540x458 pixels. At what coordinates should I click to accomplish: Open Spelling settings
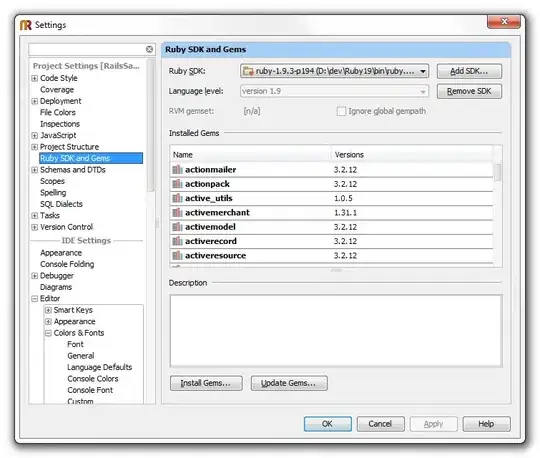[x=53, y=192]
